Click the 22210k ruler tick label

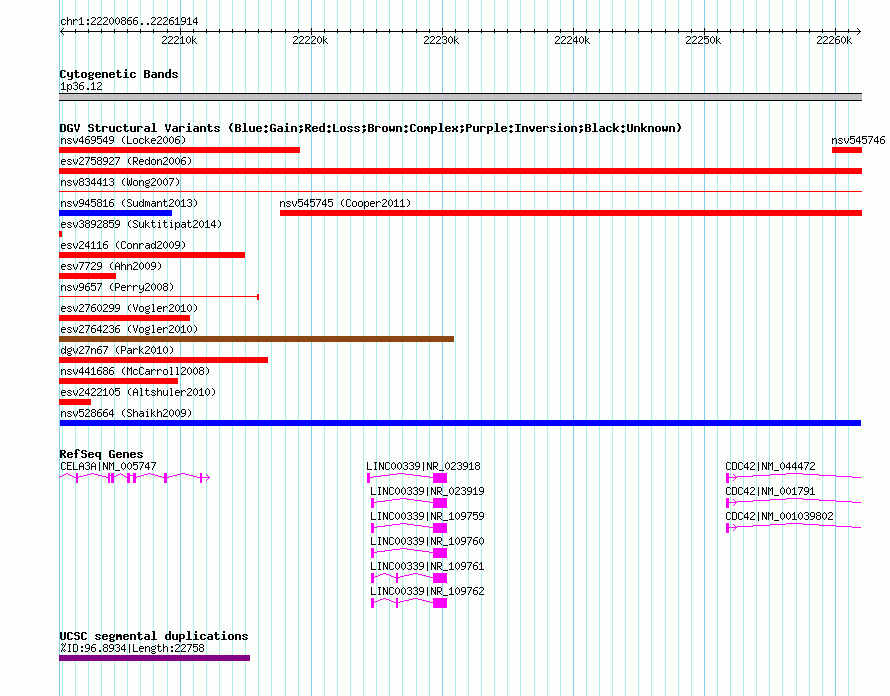click(x=179, y=40)
